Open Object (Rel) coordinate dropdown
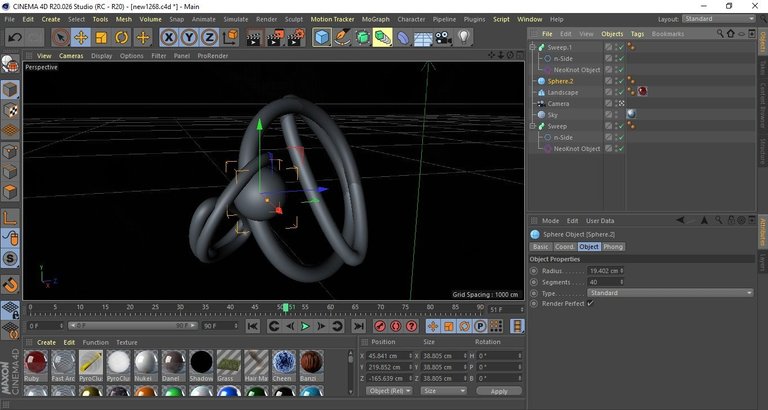The width and height of the screenshot is (768, 410). pyautogui.click(x=389, y=391)
